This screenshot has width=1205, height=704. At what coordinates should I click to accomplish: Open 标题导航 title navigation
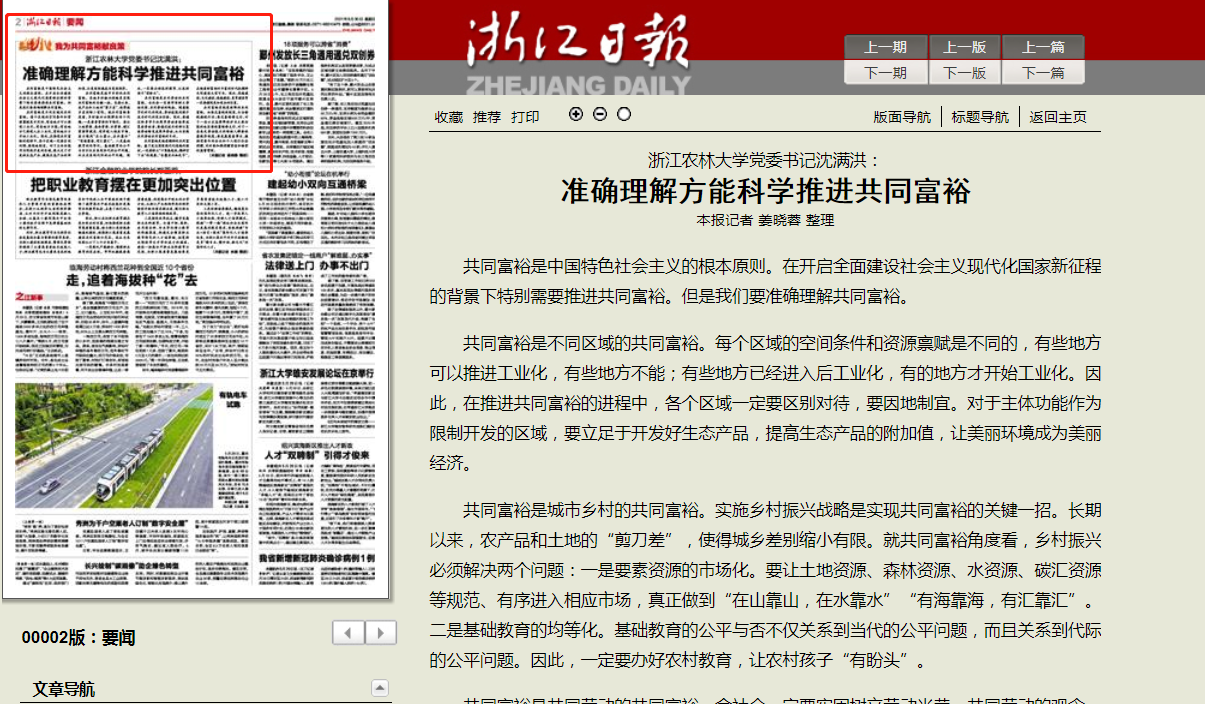click(x=980, y=117)
